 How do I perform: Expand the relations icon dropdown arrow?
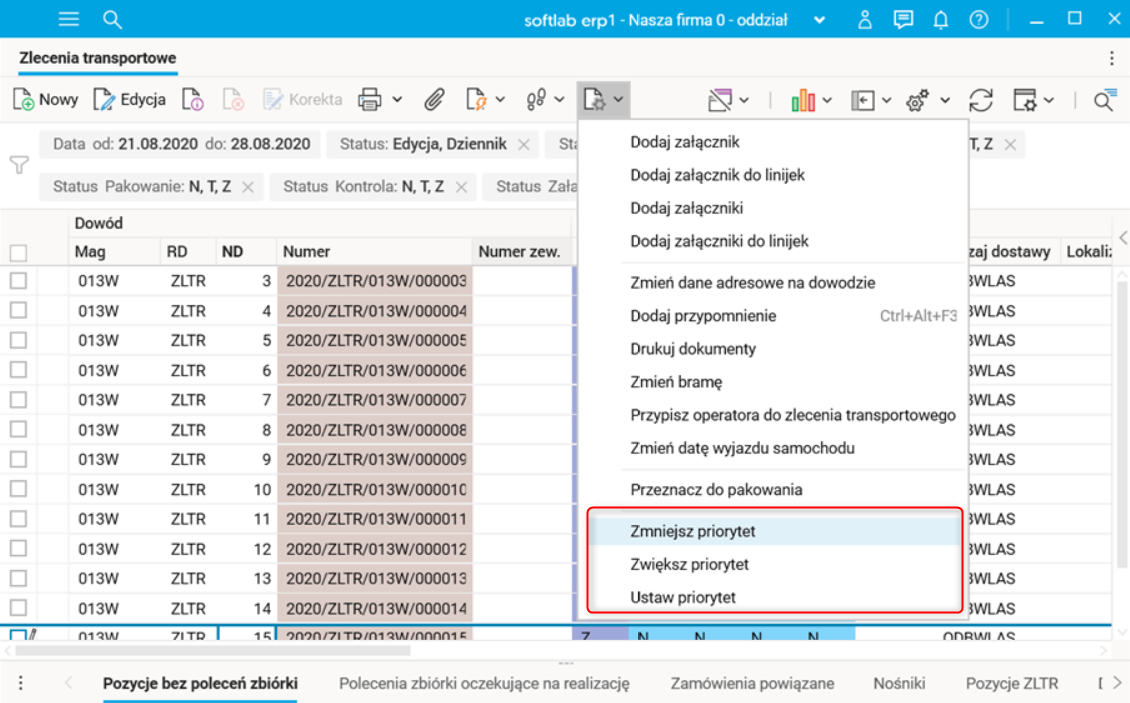559,100
